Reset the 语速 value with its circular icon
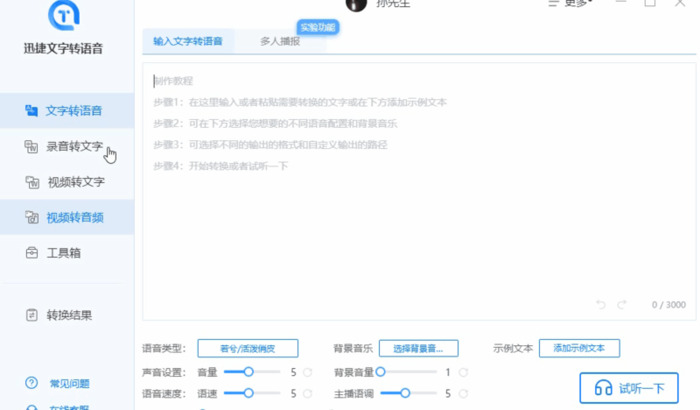The image size is (700, 410). [x=308, y=393]
